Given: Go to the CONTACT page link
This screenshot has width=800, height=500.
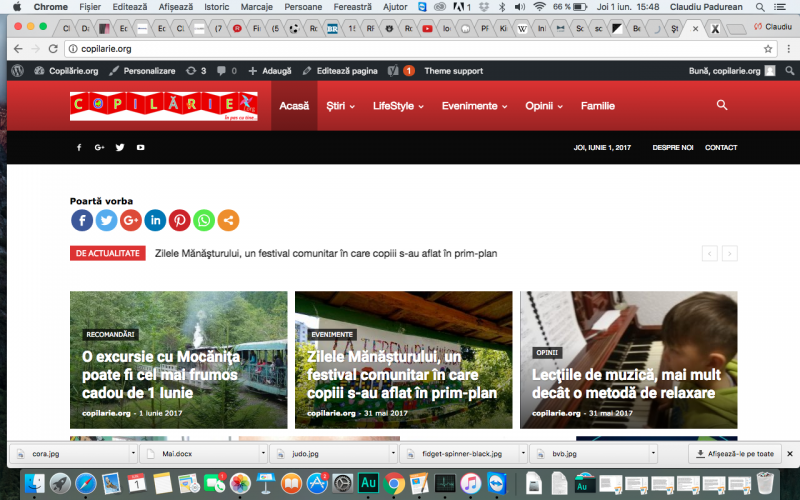Looking at the screenshot, I should (721, 148).
